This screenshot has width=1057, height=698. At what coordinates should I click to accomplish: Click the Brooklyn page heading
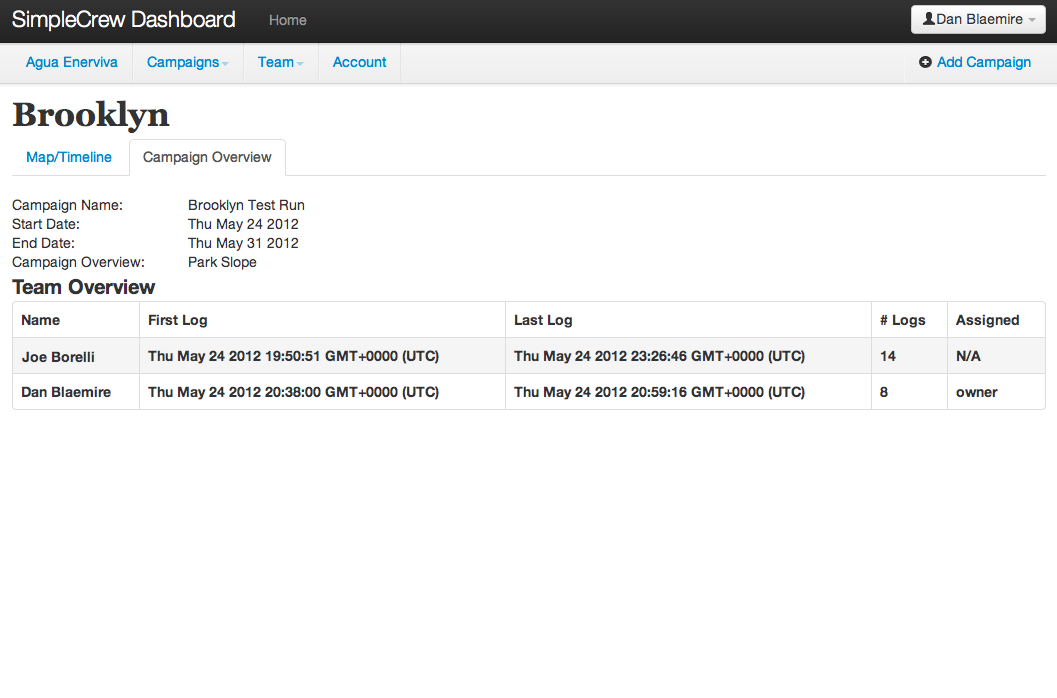click(90, 115)
